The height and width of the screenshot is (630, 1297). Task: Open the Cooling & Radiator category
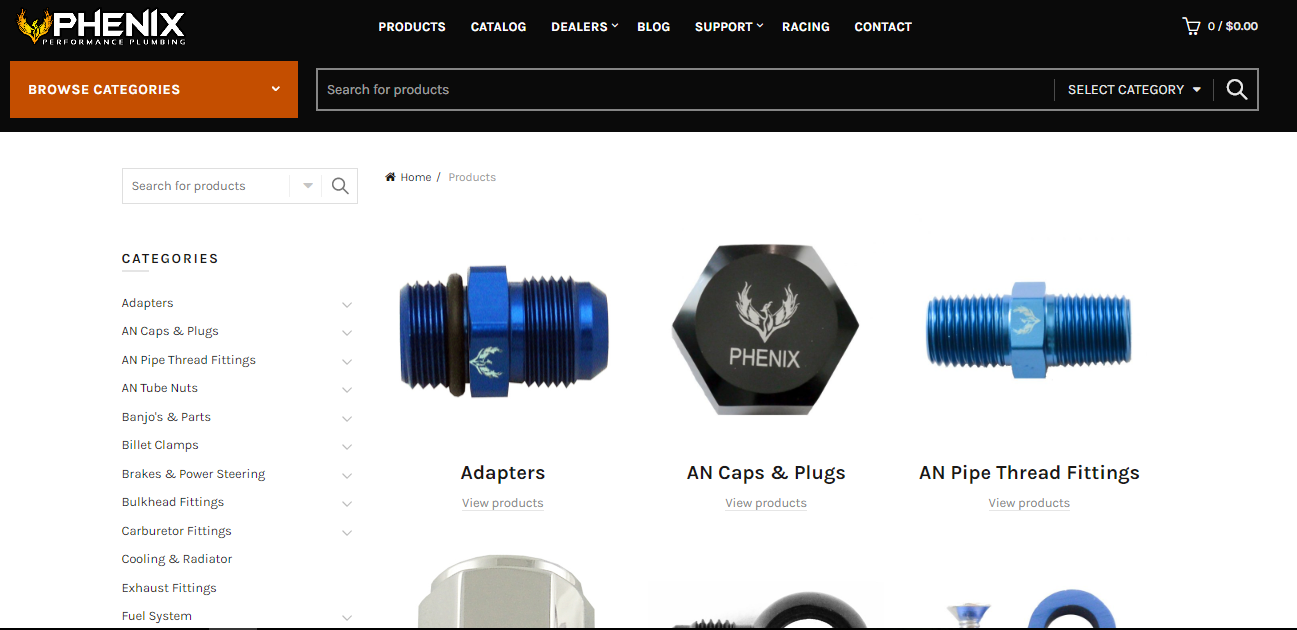click(177, 559)
